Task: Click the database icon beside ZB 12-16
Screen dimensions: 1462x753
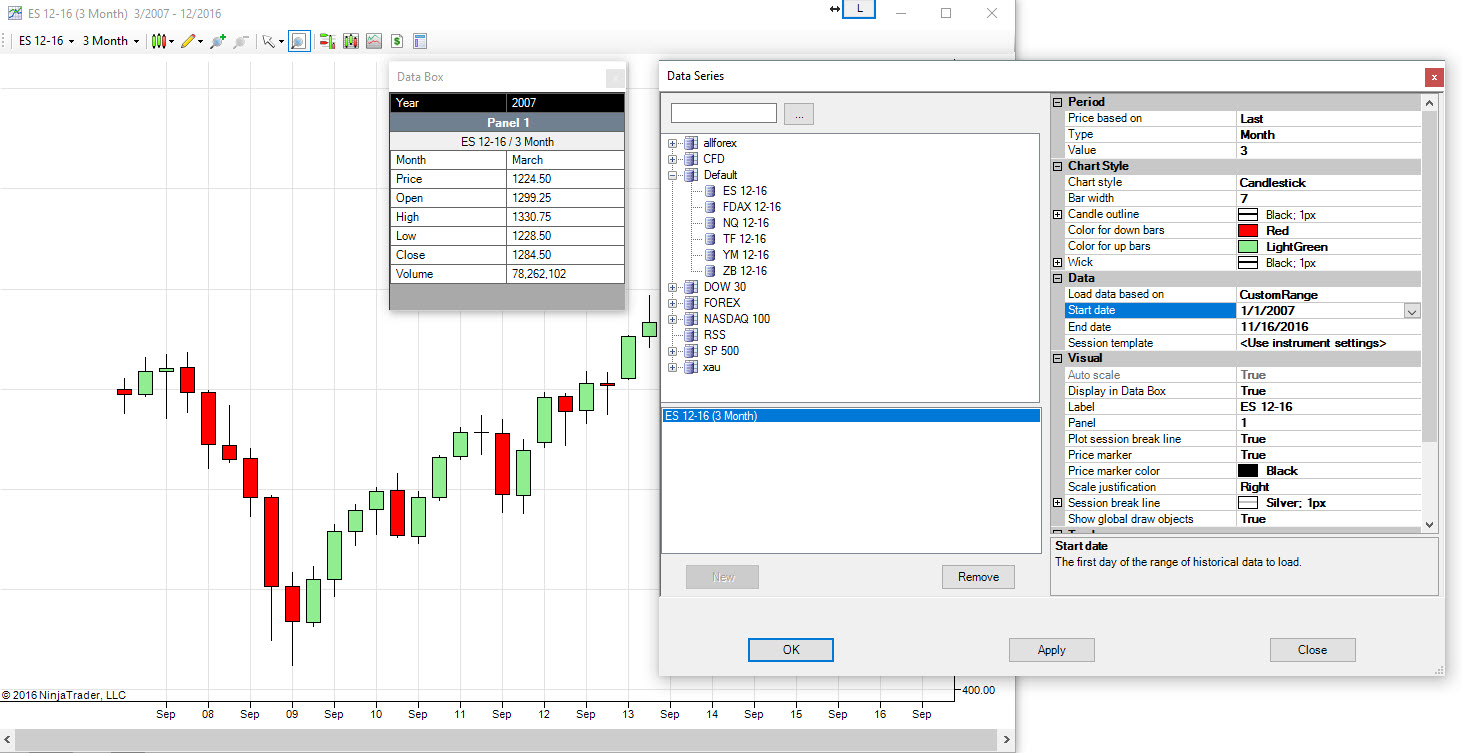Action: (709, 271)
